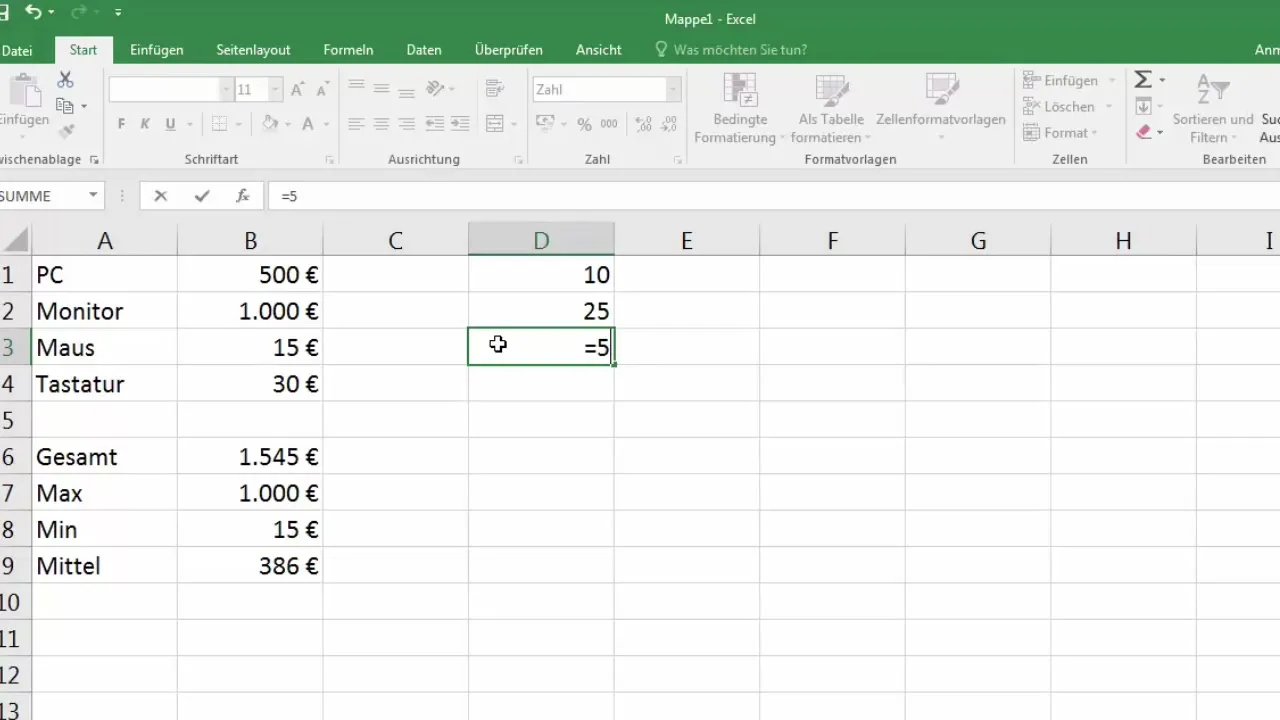Center text horizontally

[x=380, y=124]
